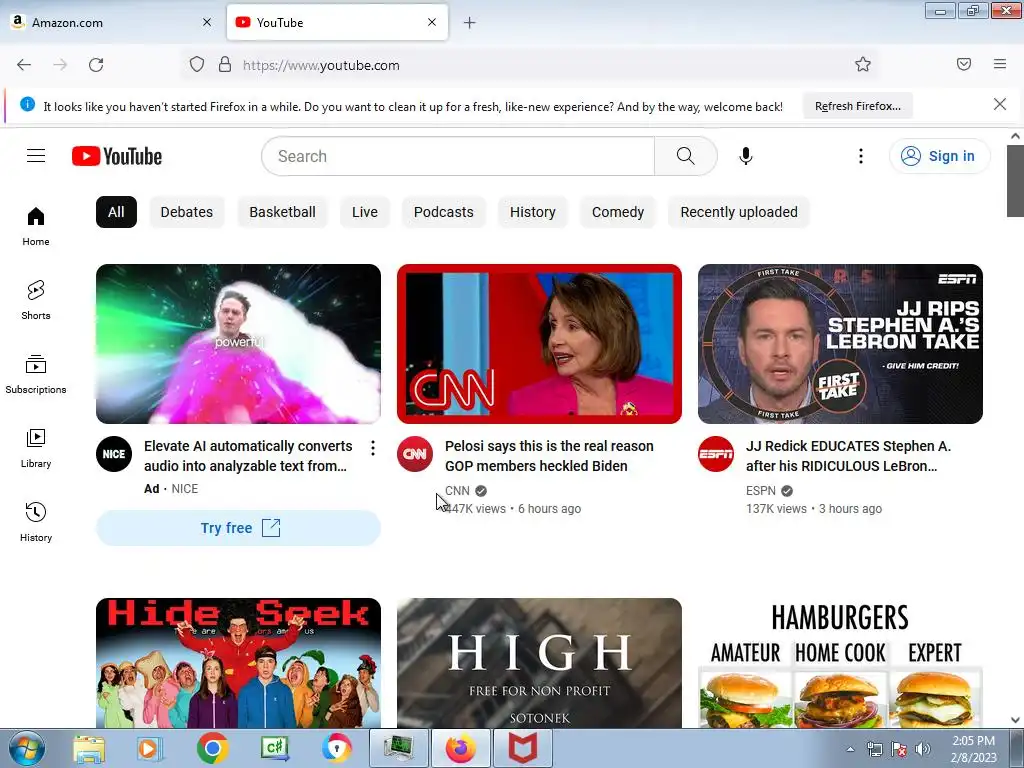This screenshot has width=1024, height=768.
Task: Open YouTube settings three-dot menu
Action: click(x=861, y=156)
